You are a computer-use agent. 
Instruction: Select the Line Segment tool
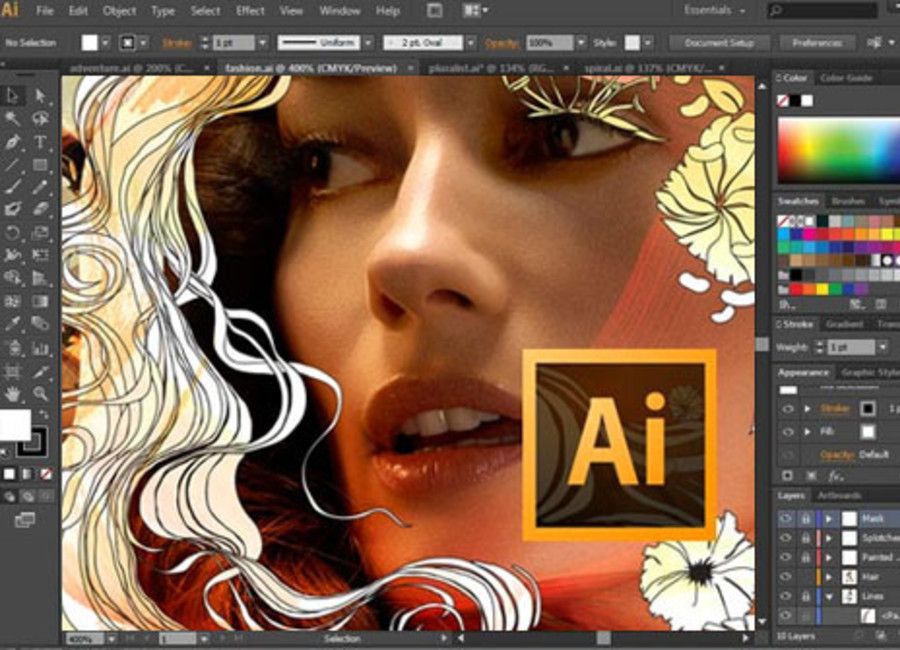coord(13,165)
